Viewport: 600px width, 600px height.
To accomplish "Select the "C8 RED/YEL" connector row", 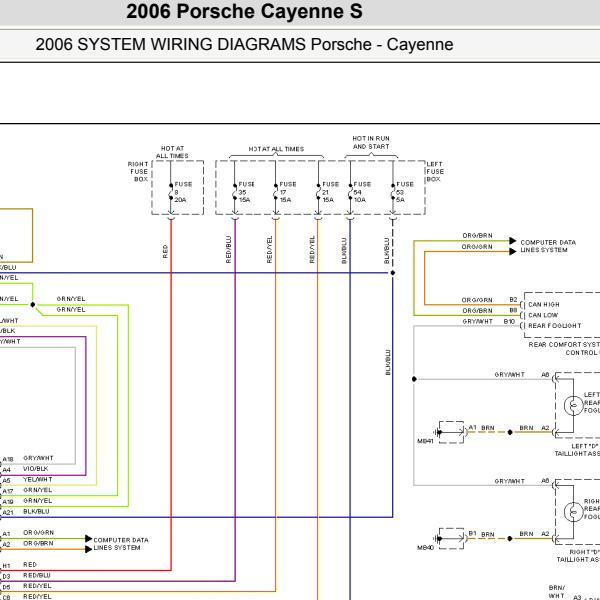I will click(27, 597).
